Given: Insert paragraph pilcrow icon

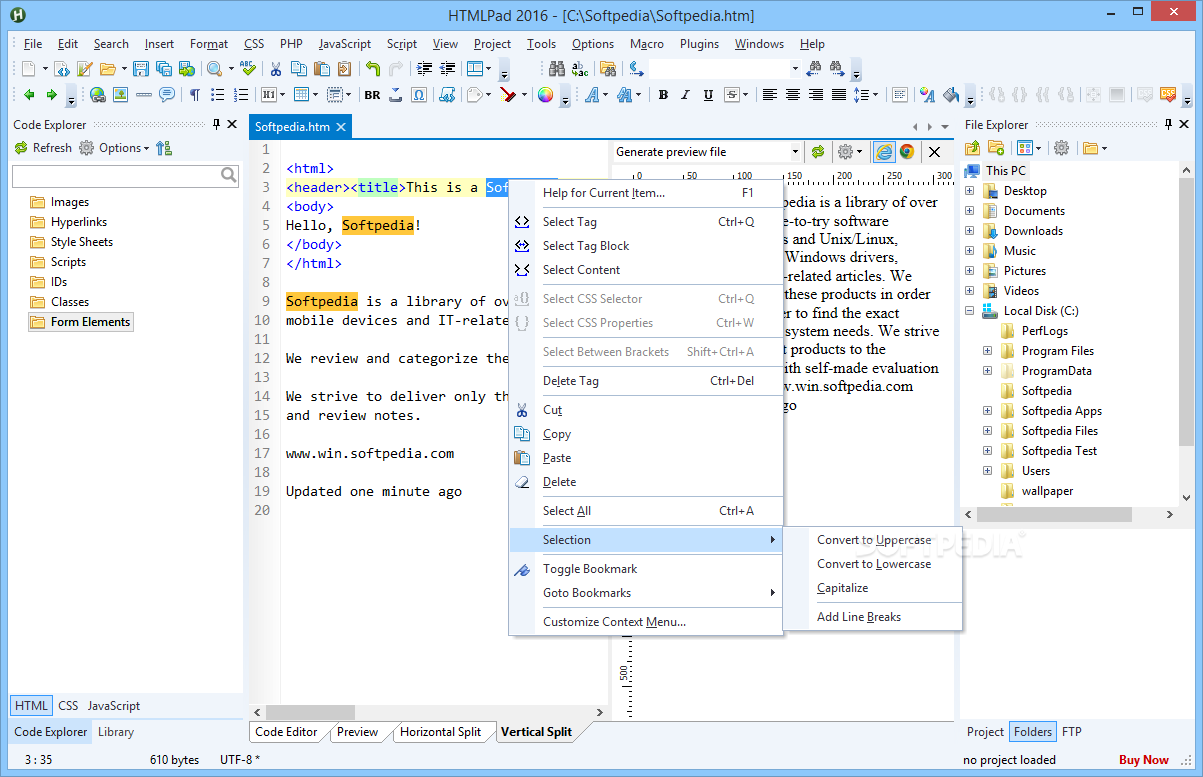Looking at the screenshot, I should [194, 95].
